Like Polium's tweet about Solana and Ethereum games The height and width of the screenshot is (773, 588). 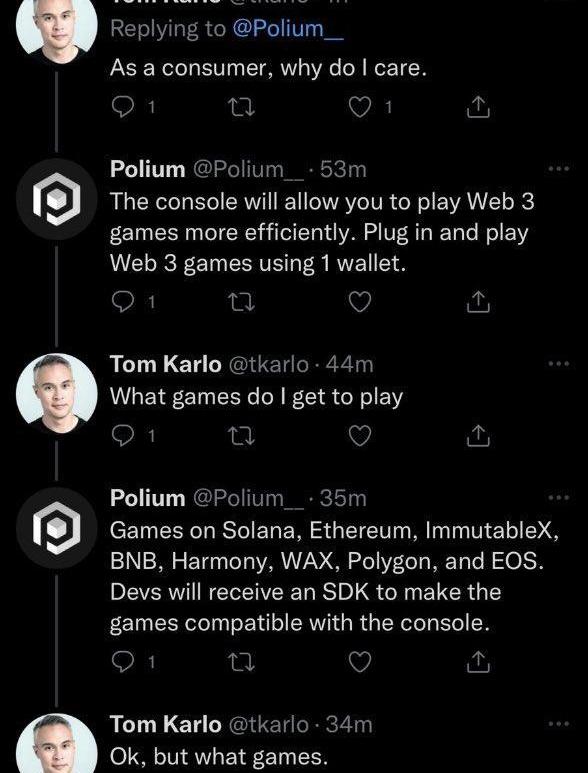tap(360, 662)
